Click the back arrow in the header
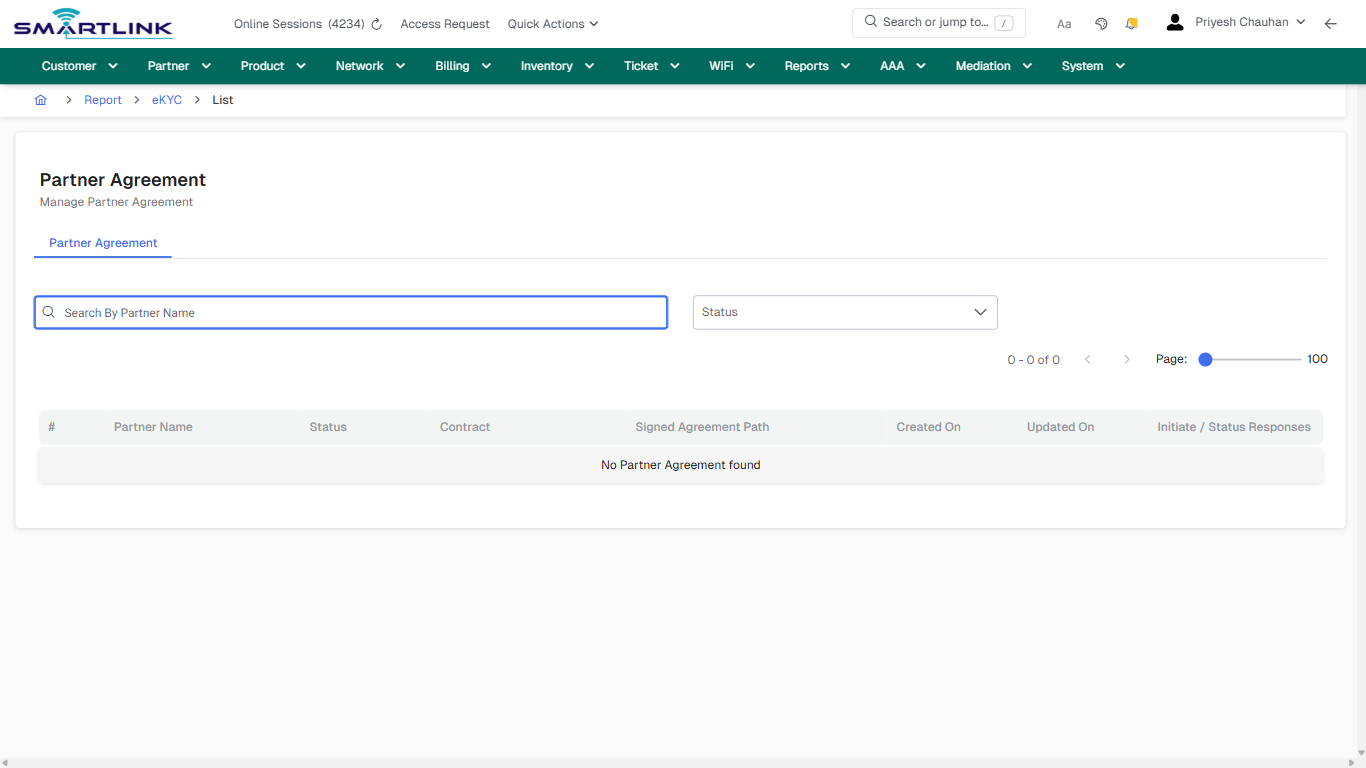Screen dimensions: 1366x768 [1331, 23]
